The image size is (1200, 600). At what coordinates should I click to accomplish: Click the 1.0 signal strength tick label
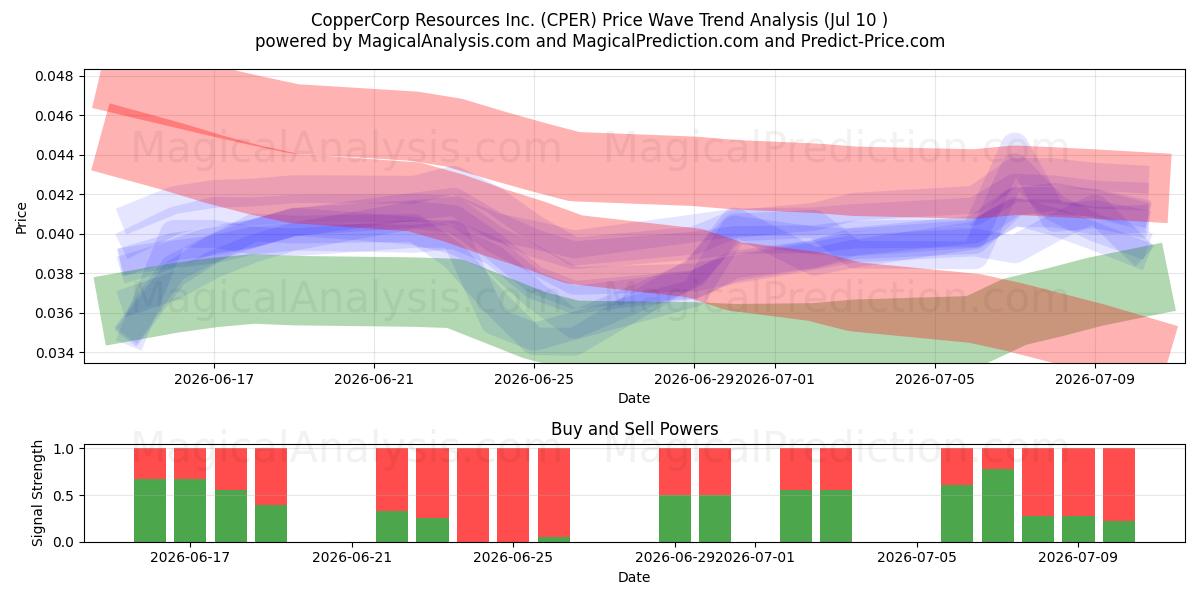point(64,449)
